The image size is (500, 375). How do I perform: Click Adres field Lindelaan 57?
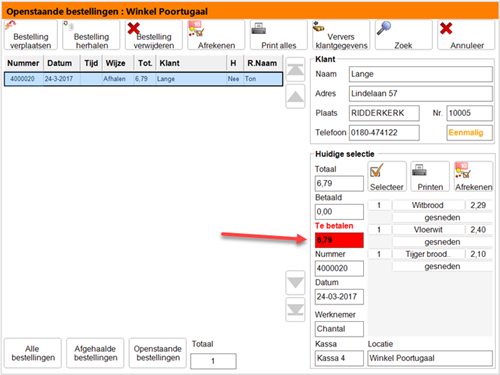(x=421, y=94)
